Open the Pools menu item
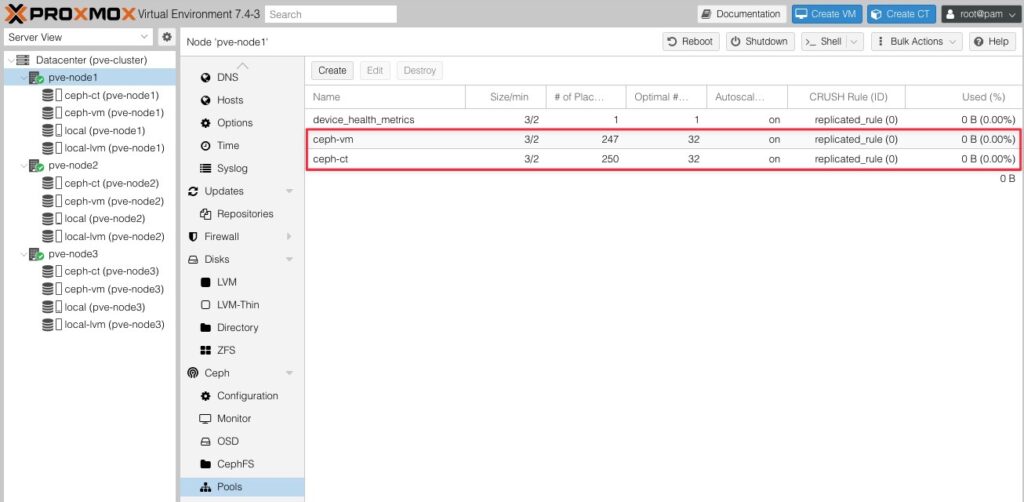Screen dimensions: 1024x502 point(242,487)
